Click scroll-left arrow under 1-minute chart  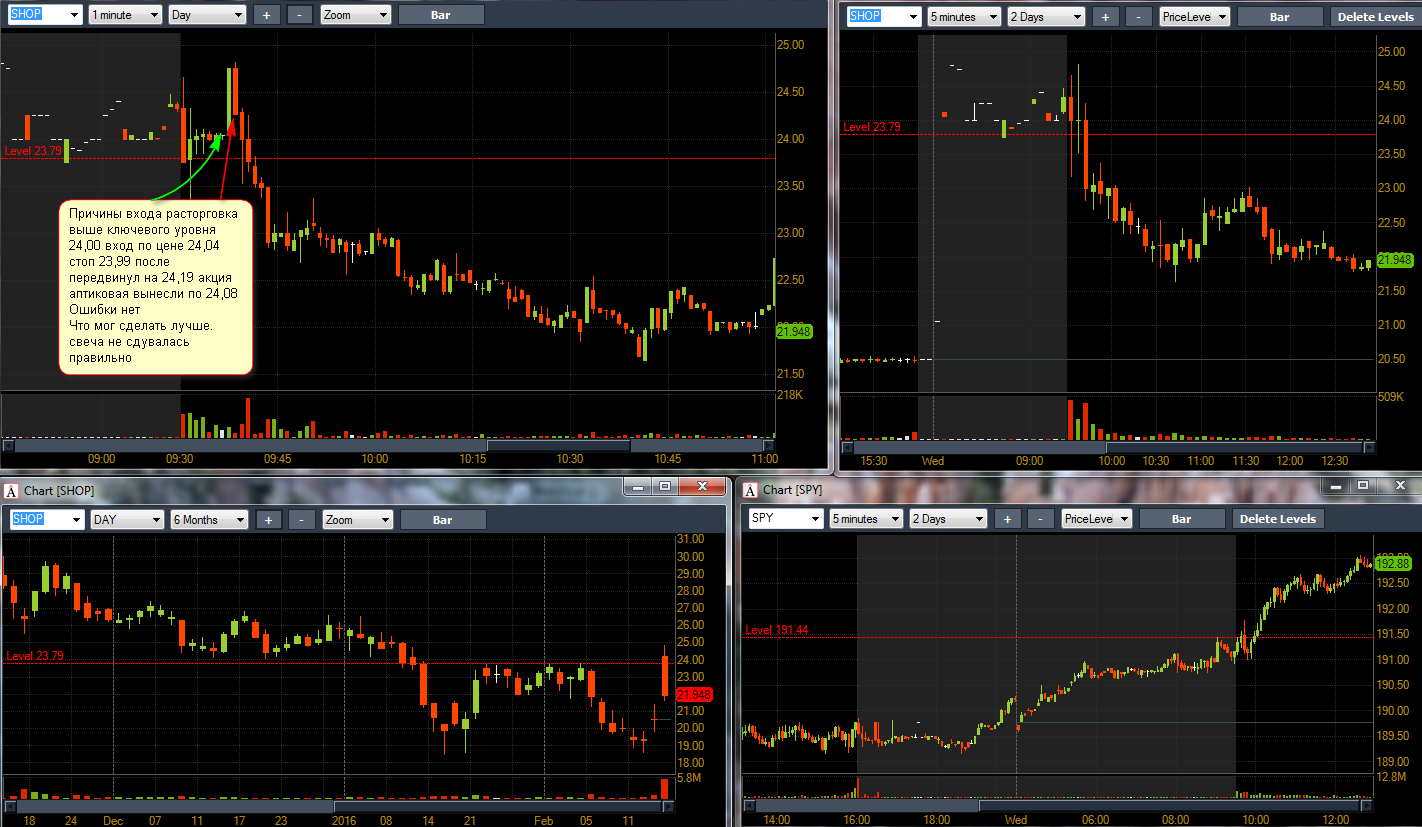pos(8,445)
